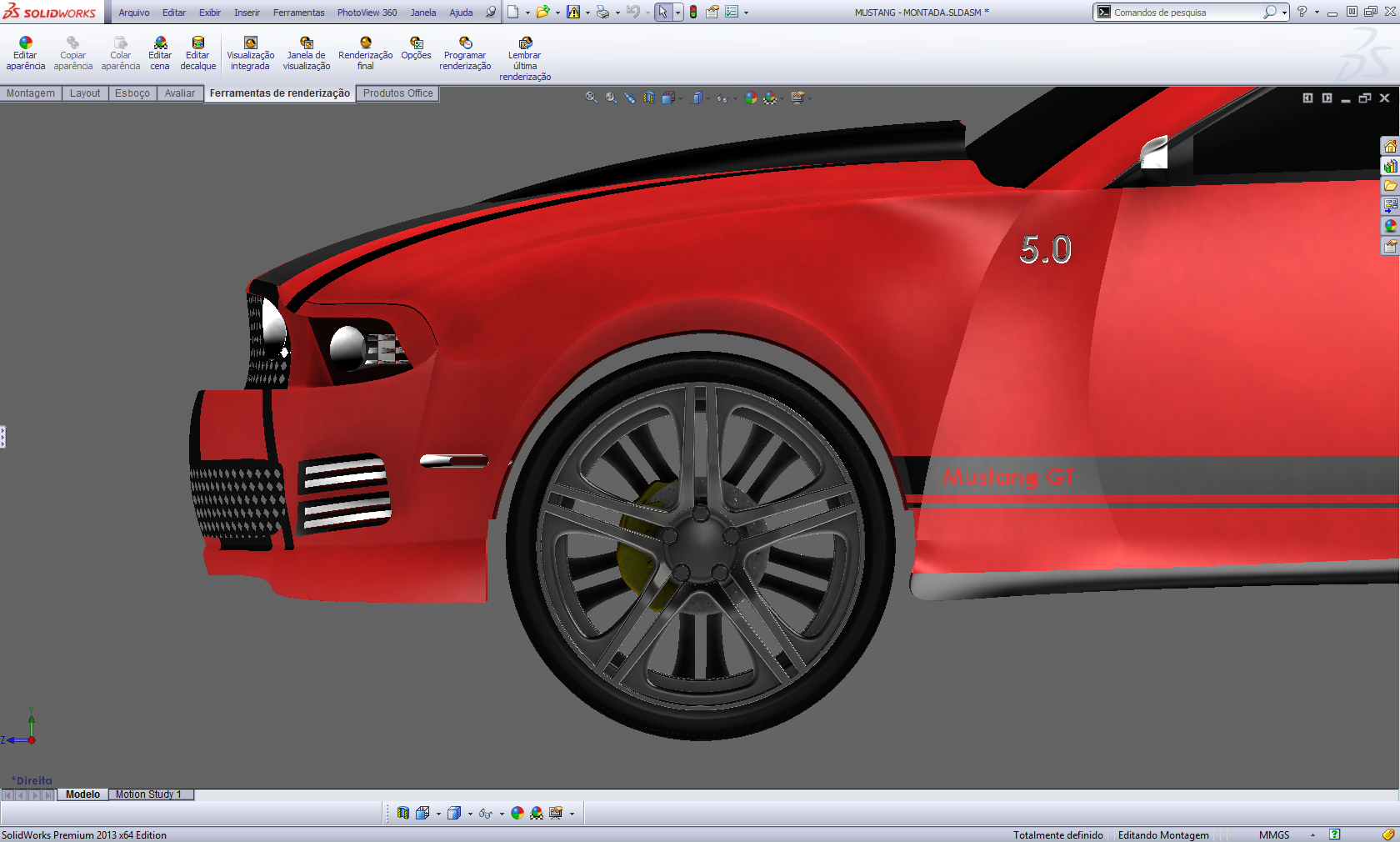This screenshot has width=1400, height=842.
Task: Click the Open folder icon in the top toolbar
Action: (x=542, y=12)
